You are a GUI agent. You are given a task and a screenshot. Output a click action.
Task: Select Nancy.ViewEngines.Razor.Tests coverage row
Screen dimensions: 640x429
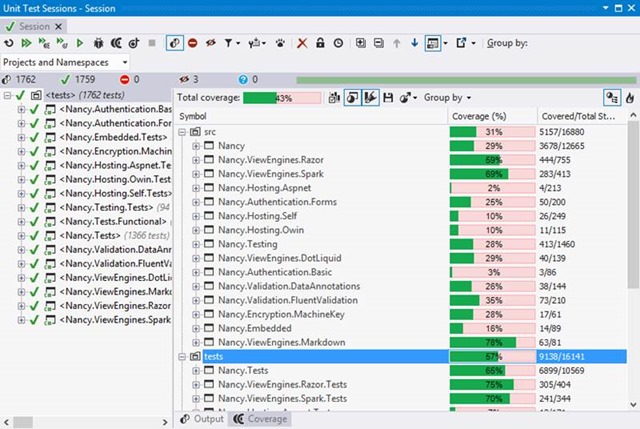[402, 385]
